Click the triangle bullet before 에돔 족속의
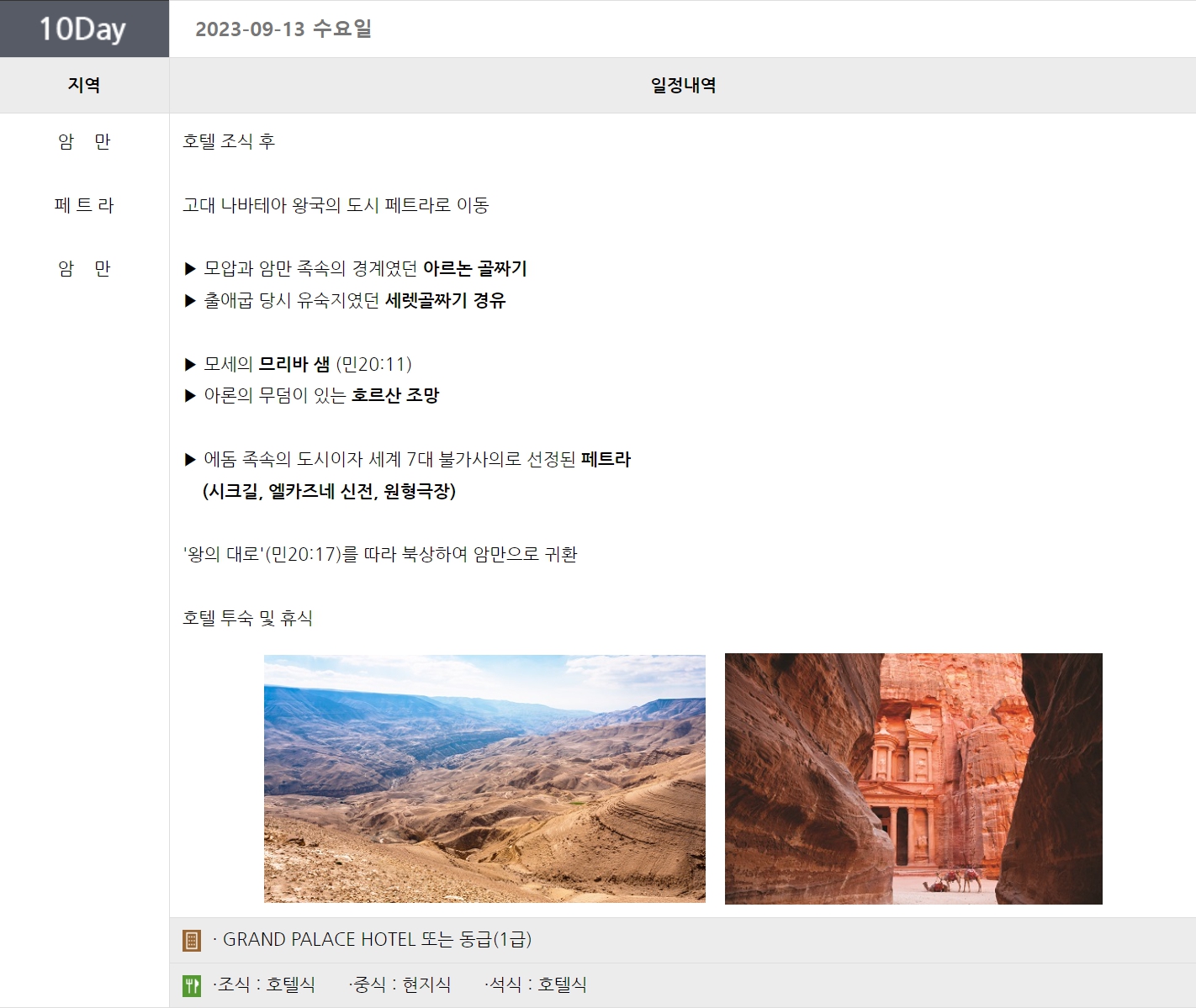The image size is (1196, 1008). pos(190,460)
